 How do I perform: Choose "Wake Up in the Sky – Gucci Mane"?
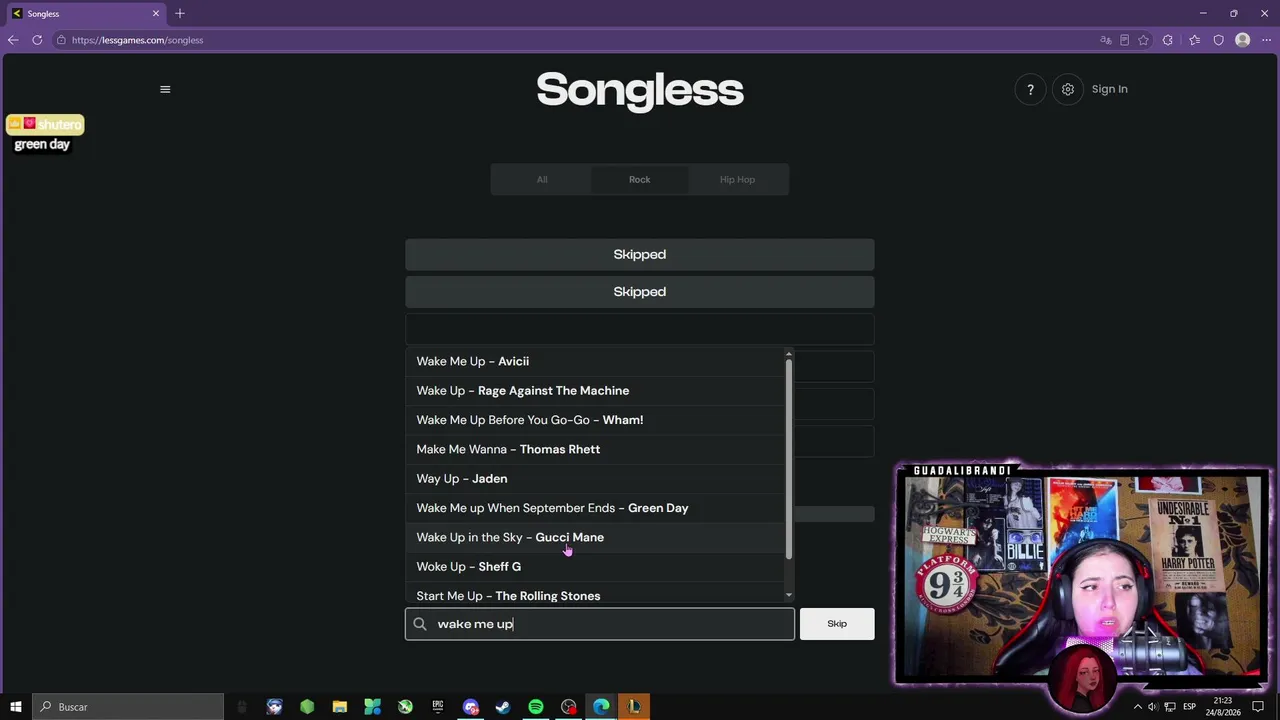pos(595,537)
